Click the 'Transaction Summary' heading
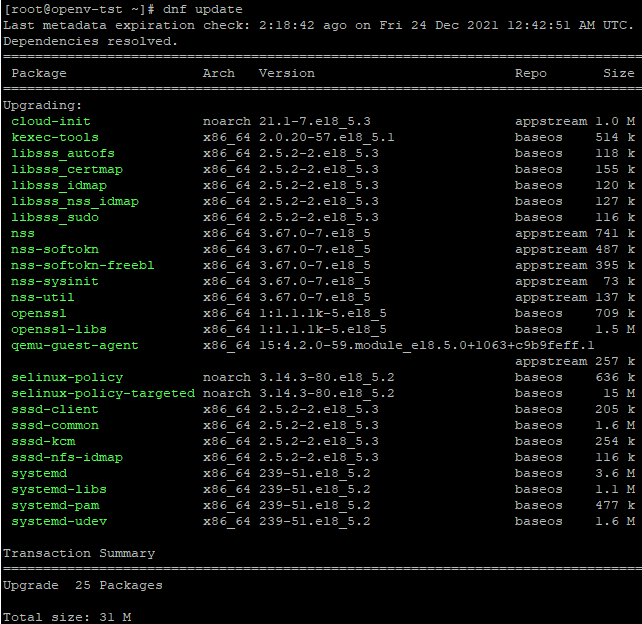 coord(79,553)
